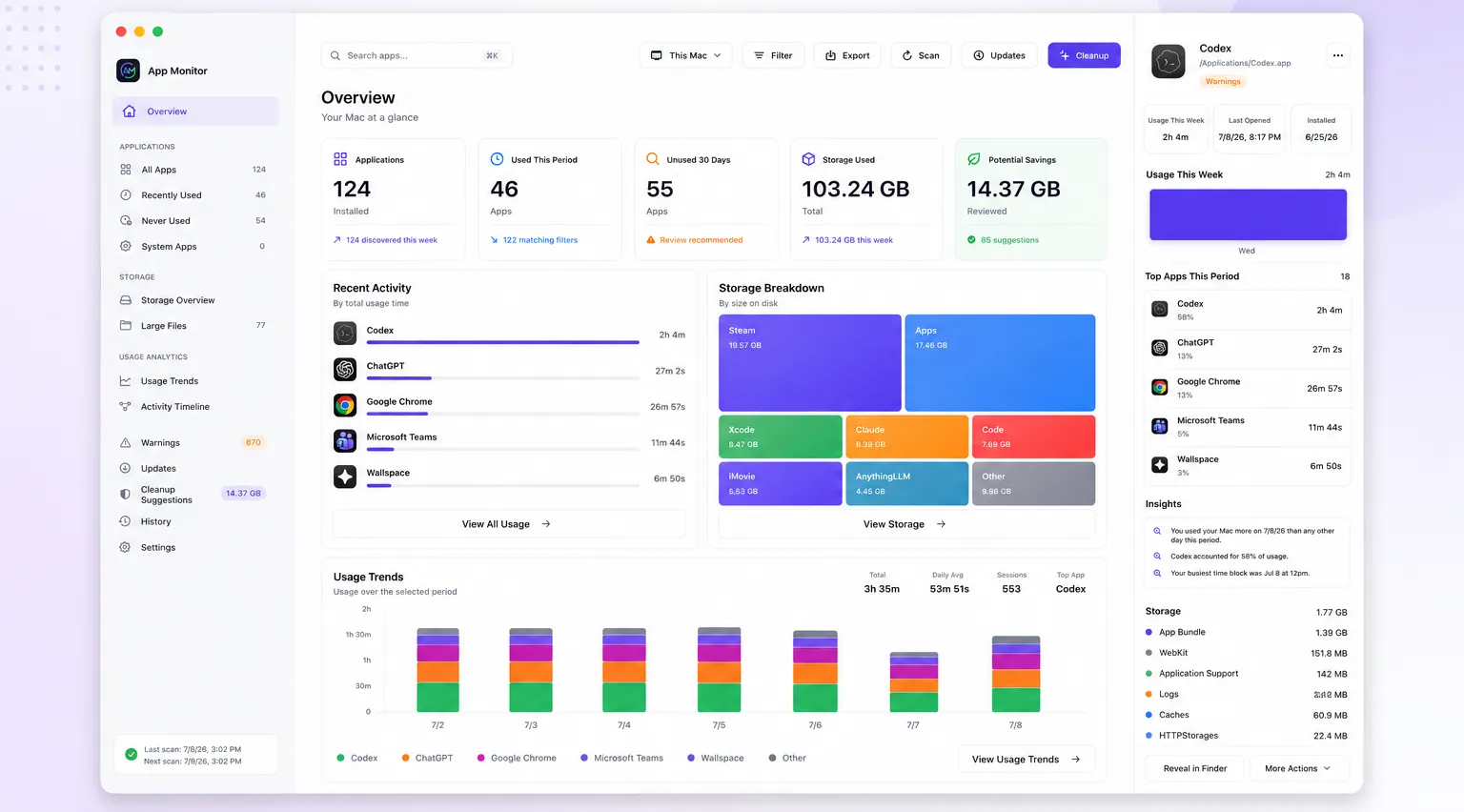Click Microsoft Teams icon in Recent Activity
This screenshot has width=1464, height=812.
[x=345, y=440]
